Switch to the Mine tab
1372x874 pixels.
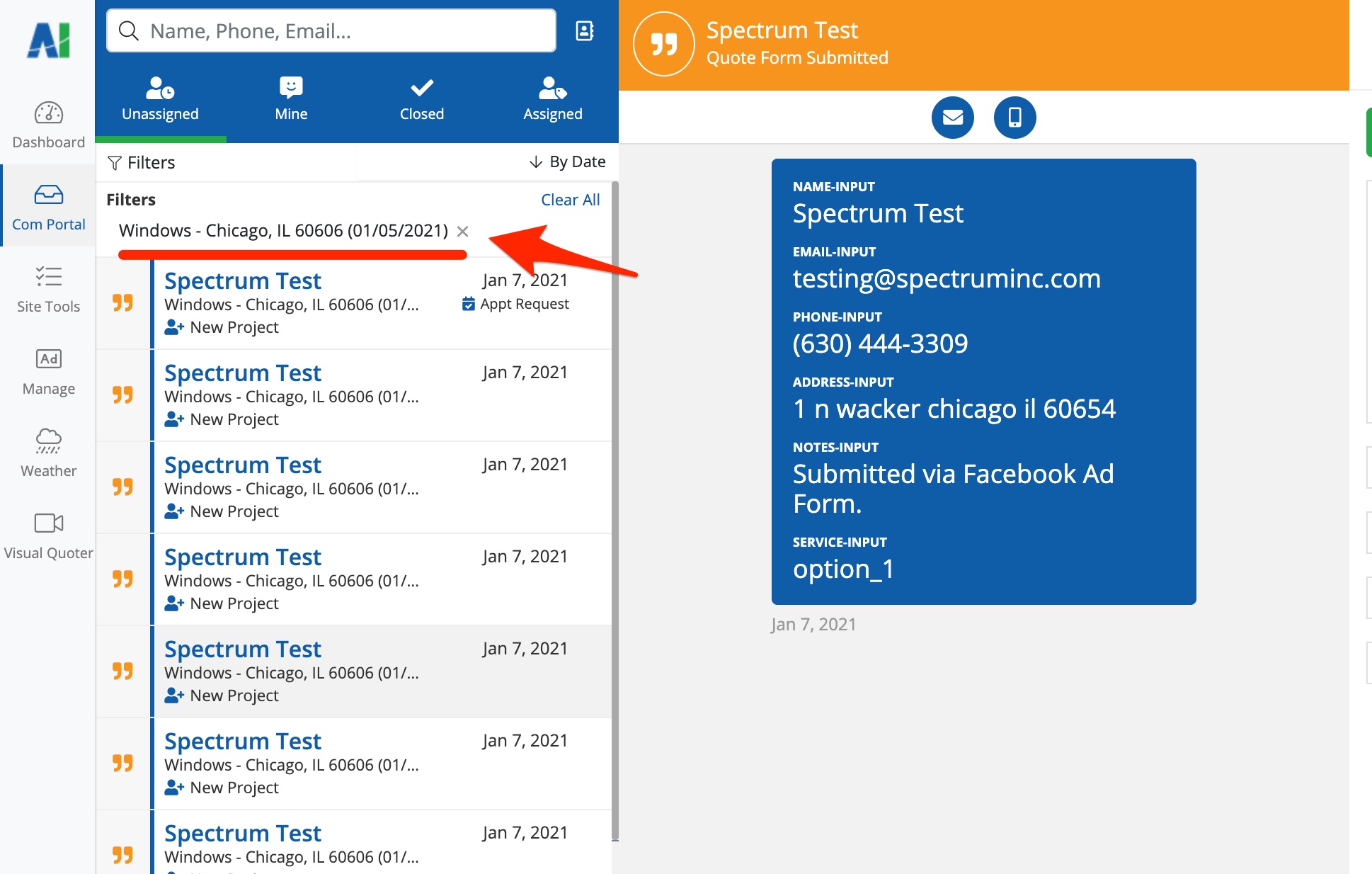click(291, 99)
